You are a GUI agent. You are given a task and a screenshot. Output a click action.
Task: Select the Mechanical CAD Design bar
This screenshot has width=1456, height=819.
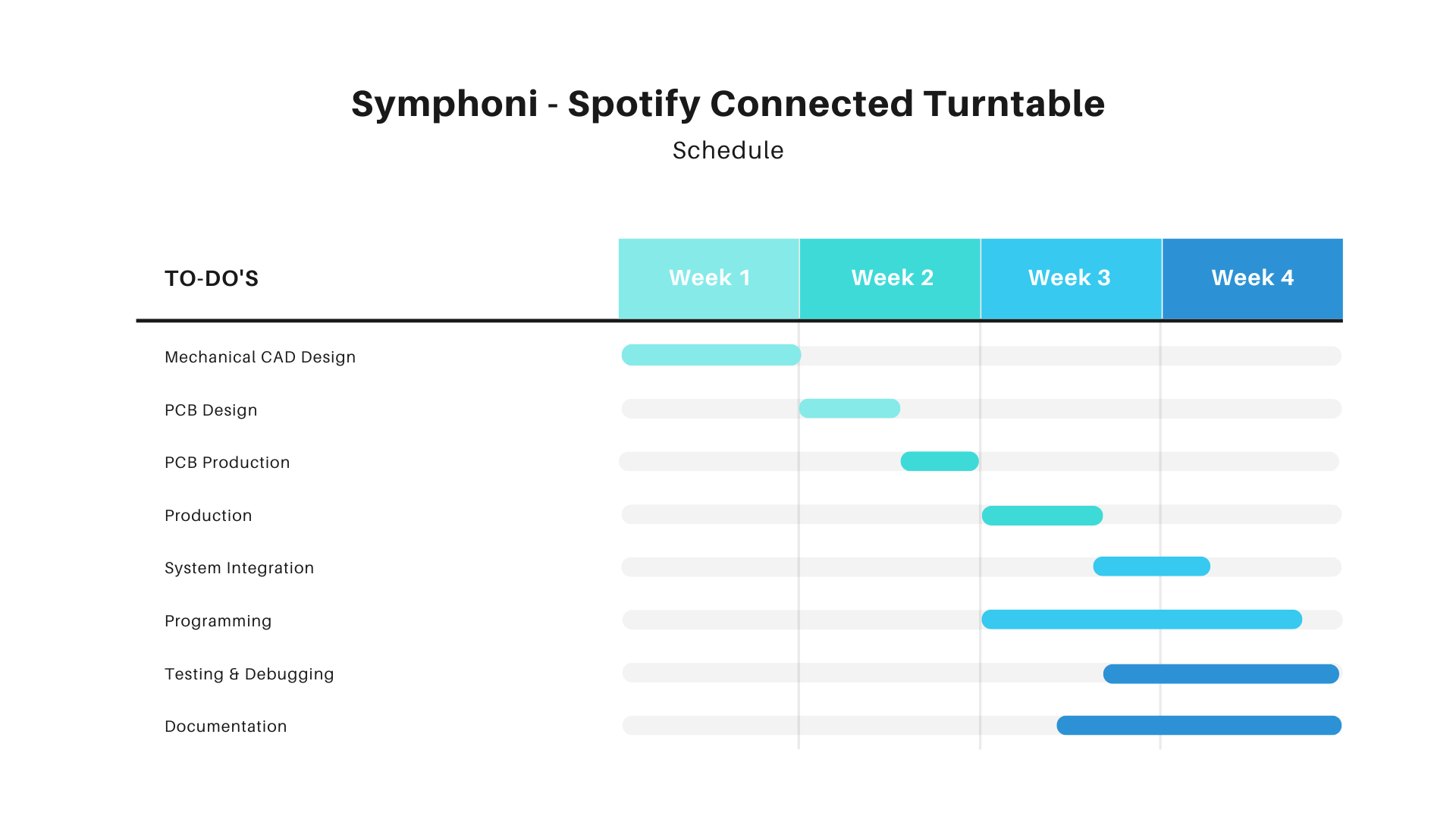(x=711, y=355)
